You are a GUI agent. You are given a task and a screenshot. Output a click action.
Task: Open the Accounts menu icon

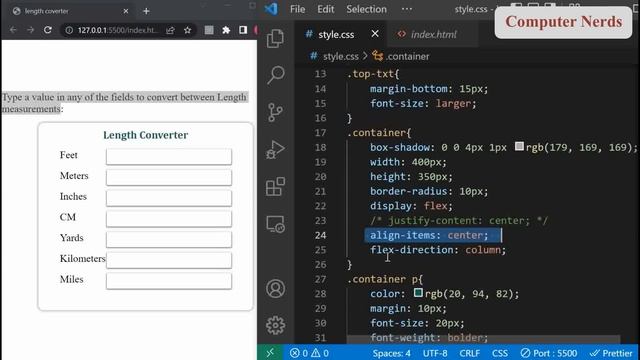pyautogui.click(x=276, y=289)
